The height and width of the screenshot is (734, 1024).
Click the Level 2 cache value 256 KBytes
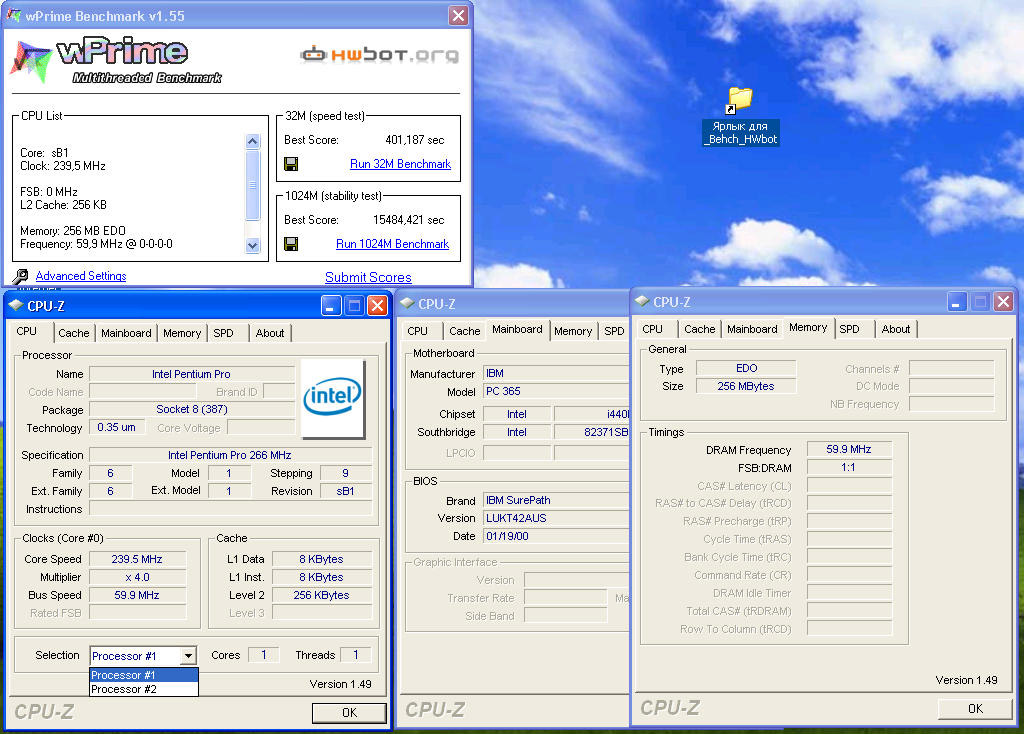click(x=321, y=595)
